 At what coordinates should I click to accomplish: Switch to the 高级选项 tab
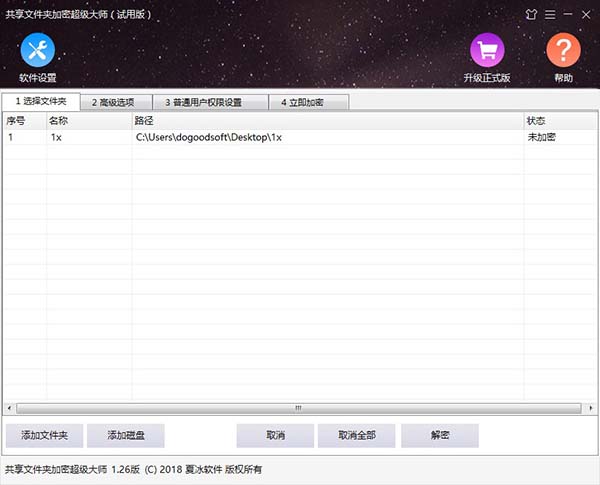120,102
